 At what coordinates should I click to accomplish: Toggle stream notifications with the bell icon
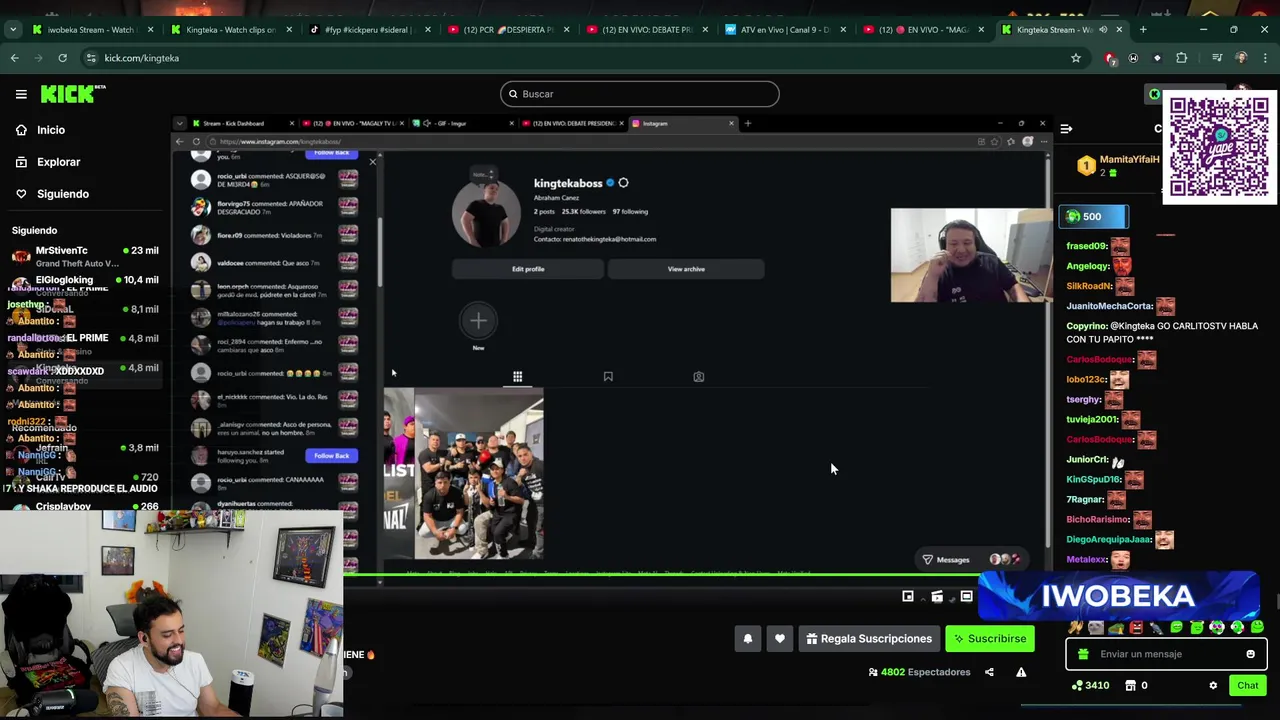(748, 639)
